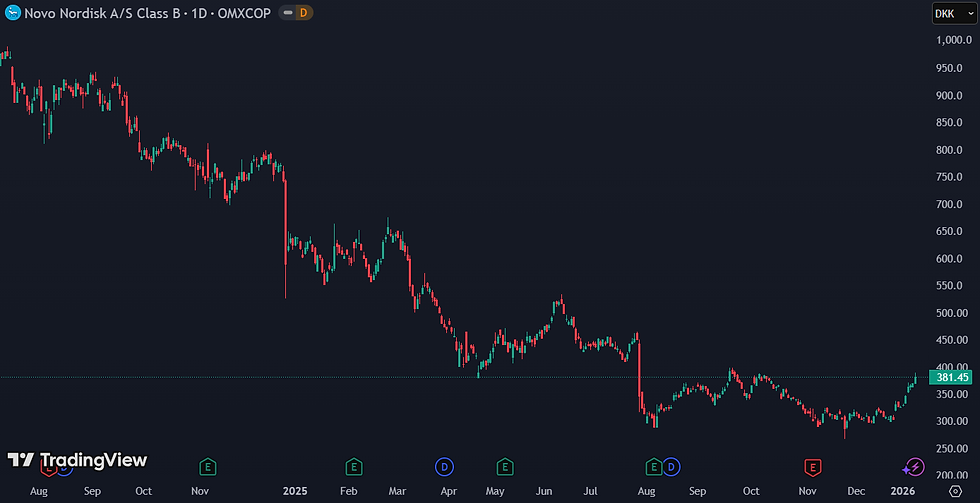The width and height of the screenshot is (980, 503).
Task: Open green E earnings marker above May
Action: coord(505,466)
